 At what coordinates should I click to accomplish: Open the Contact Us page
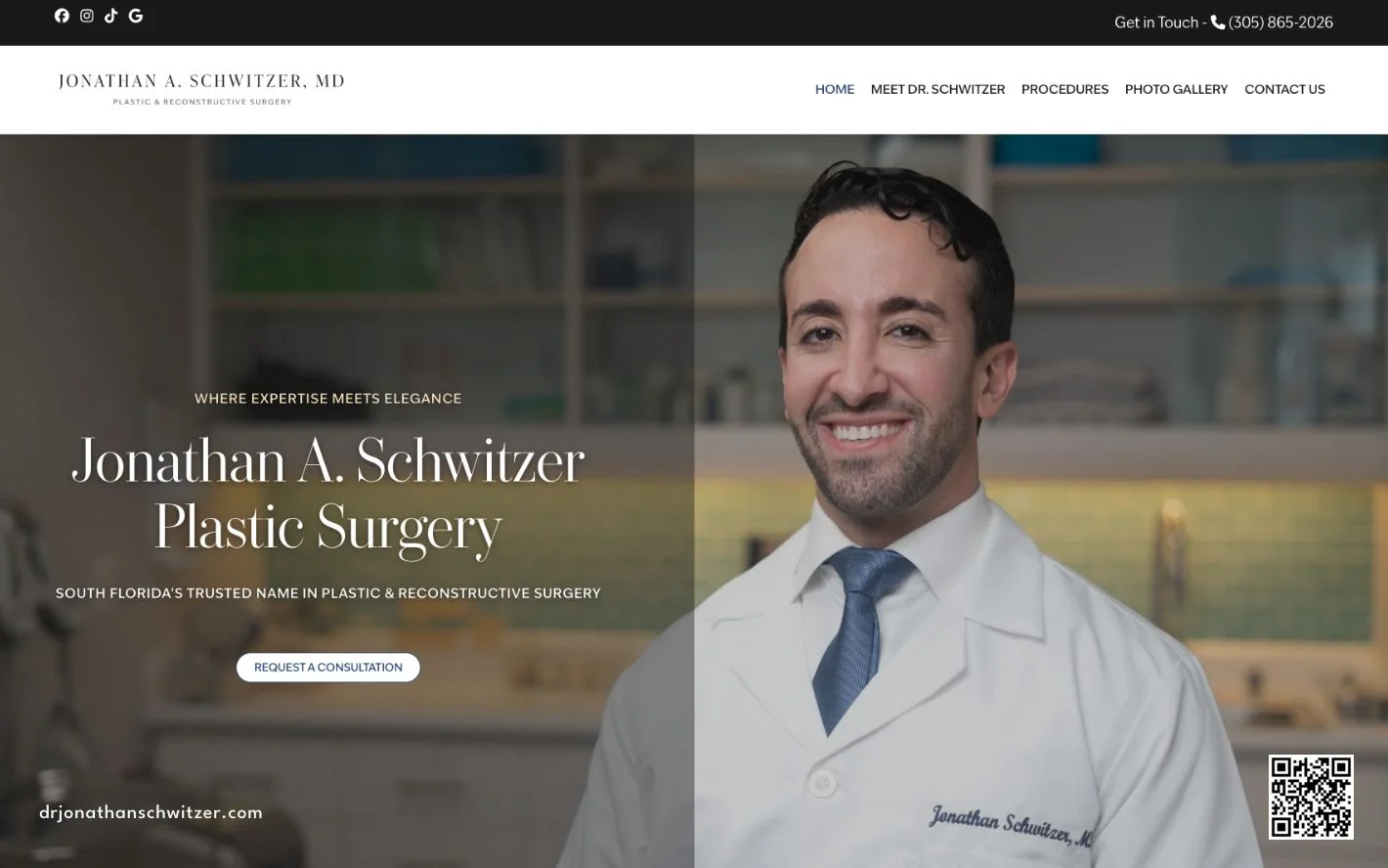point(1284,89)
